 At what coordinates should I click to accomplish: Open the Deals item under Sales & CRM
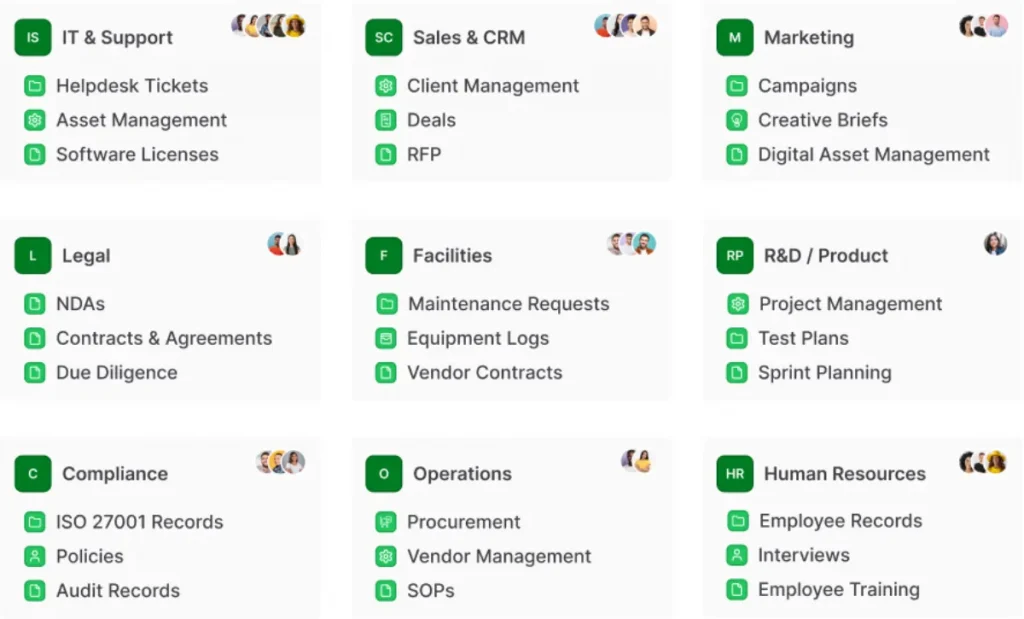coord(431,120)
